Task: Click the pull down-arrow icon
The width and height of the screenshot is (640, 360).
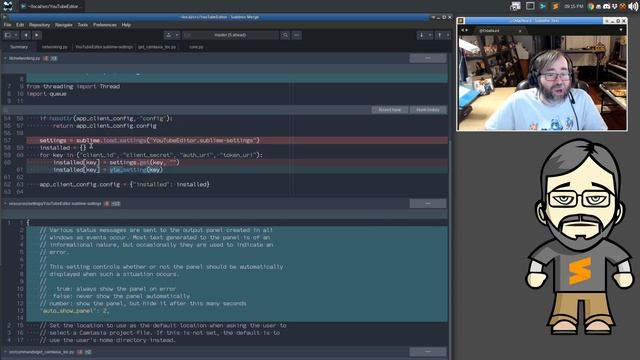Action: (422, 36)
